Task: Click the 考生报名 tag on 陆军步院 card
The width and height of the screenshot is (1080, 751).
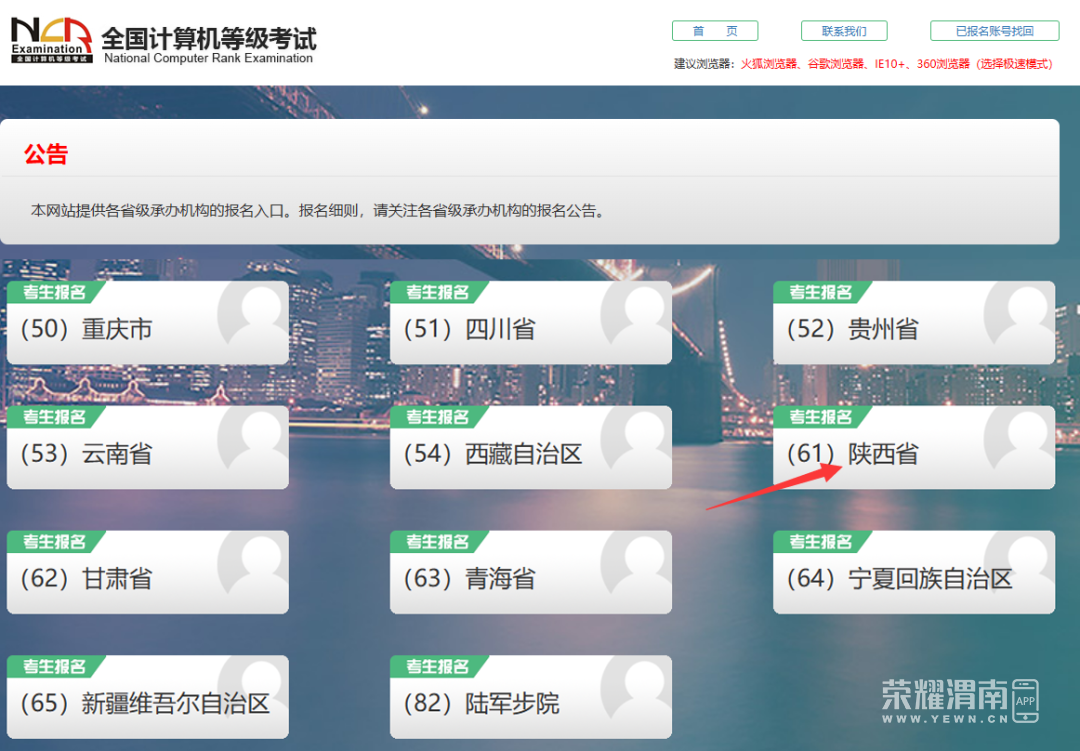Action: (x=437, y=667)
